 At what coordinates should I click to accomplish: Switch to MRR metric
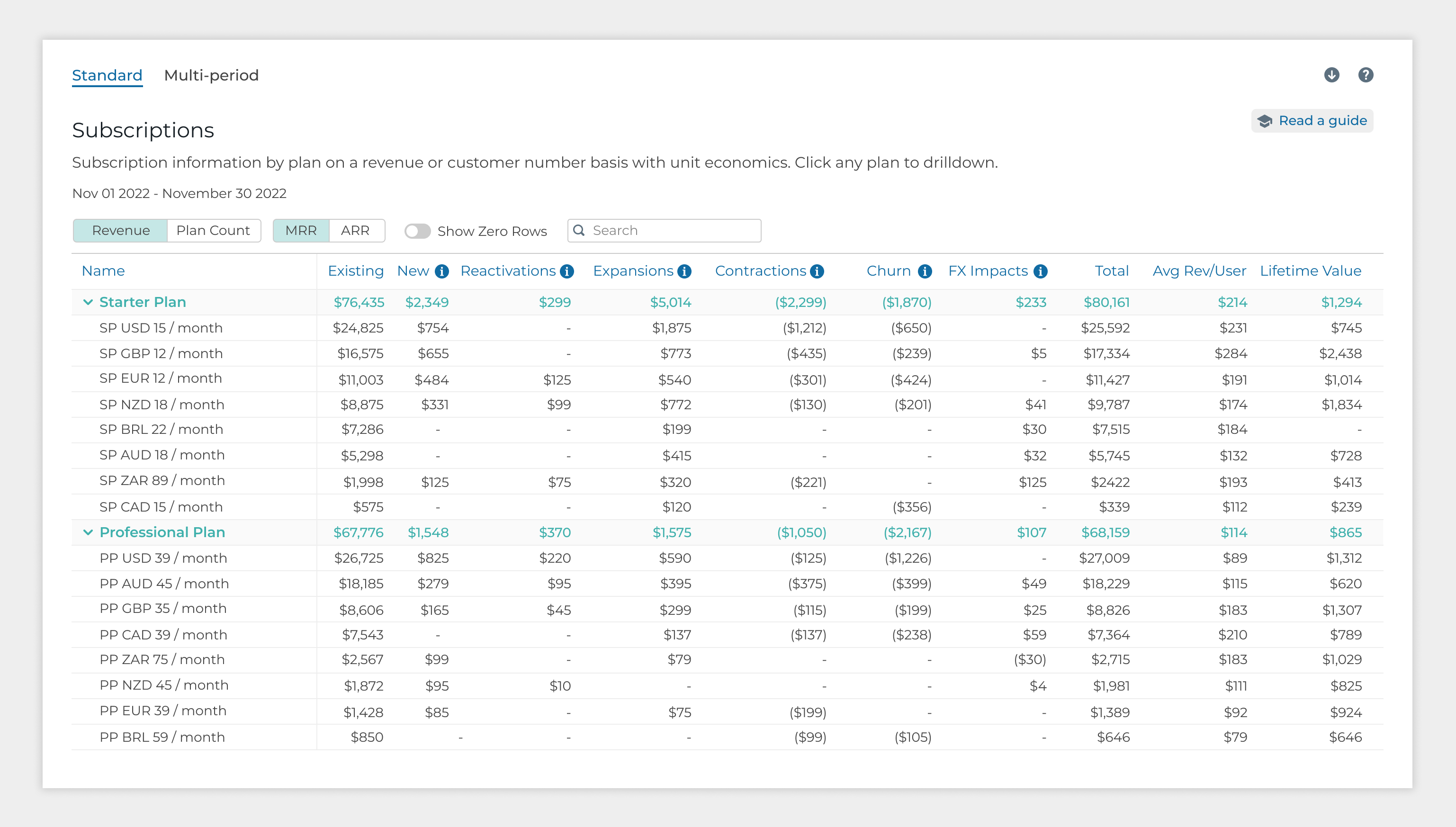(x=301, y=231)
